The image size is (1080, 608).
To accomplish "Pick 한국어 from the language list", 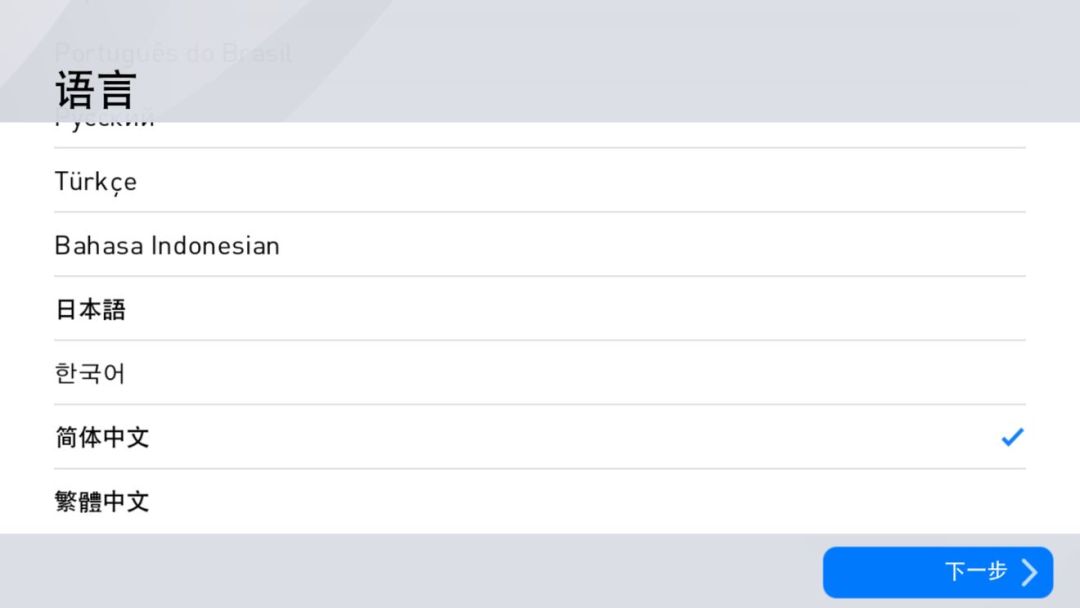I will click(x=90, y=374).
